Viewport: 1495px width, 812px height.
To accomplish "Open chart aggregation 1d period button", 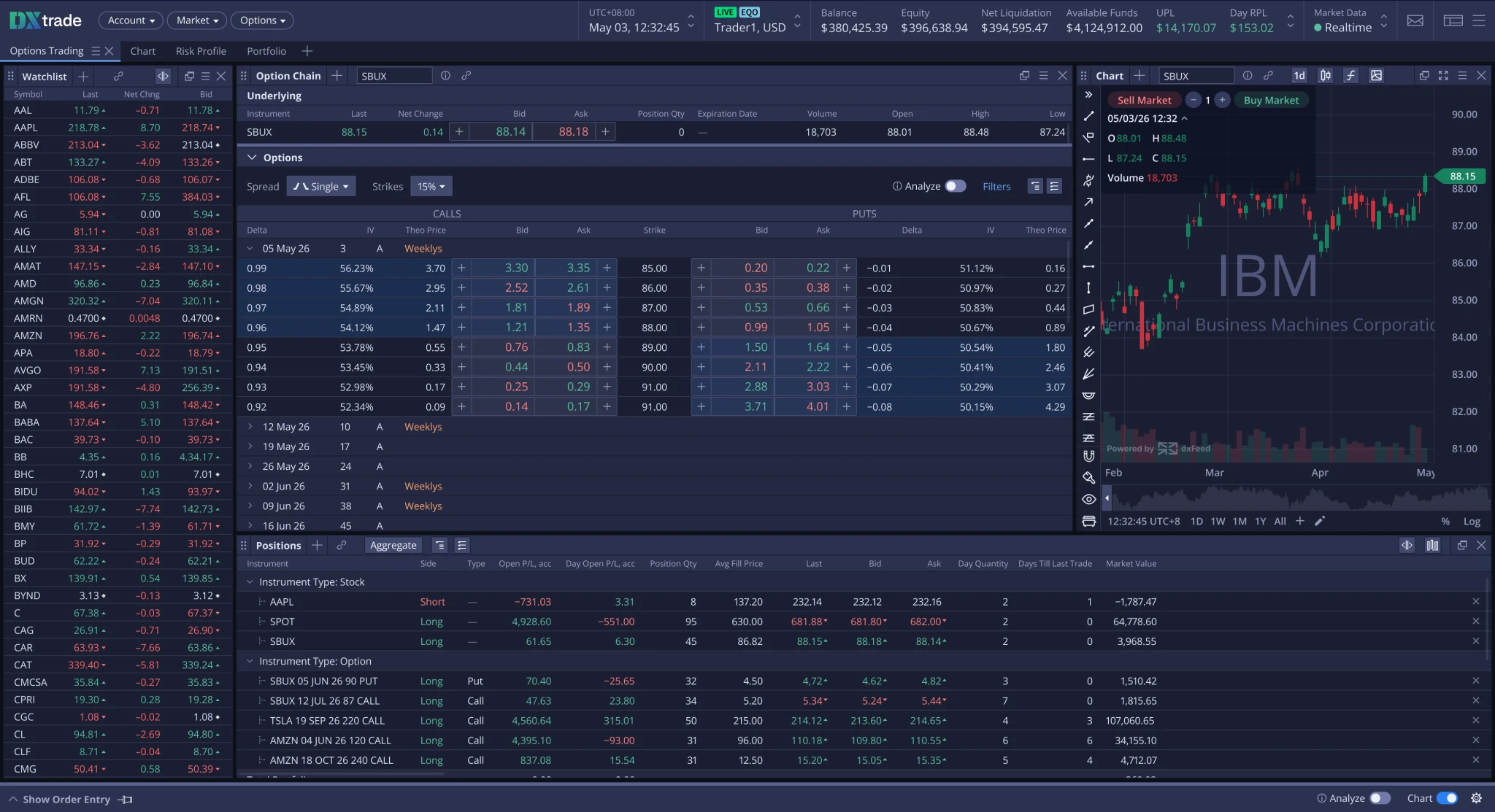I will [1299, 75].
